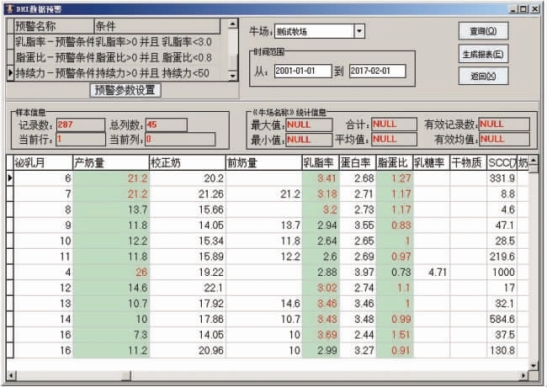The image size is (547, 387).
Task: Click the end date field 2017-02-01
Action: [377, 71]
